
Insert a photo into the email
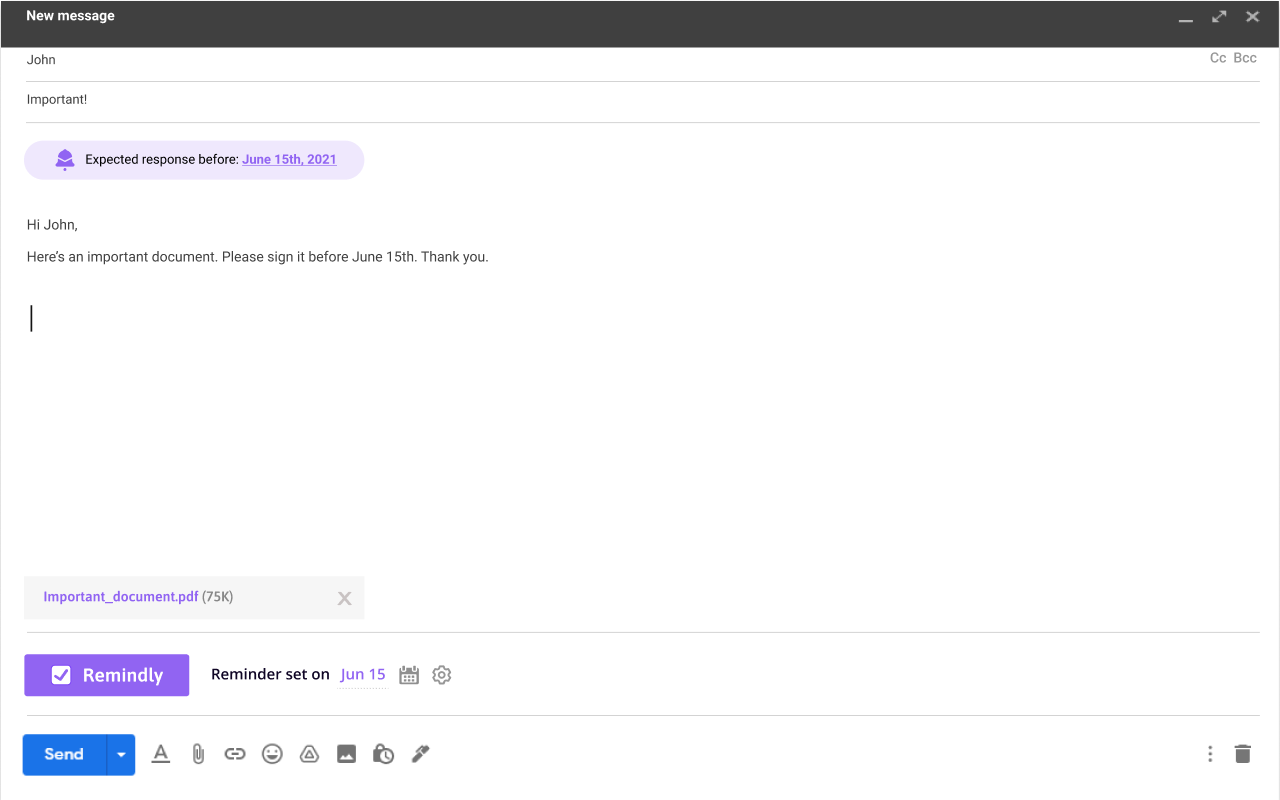(x=346, y=753)
